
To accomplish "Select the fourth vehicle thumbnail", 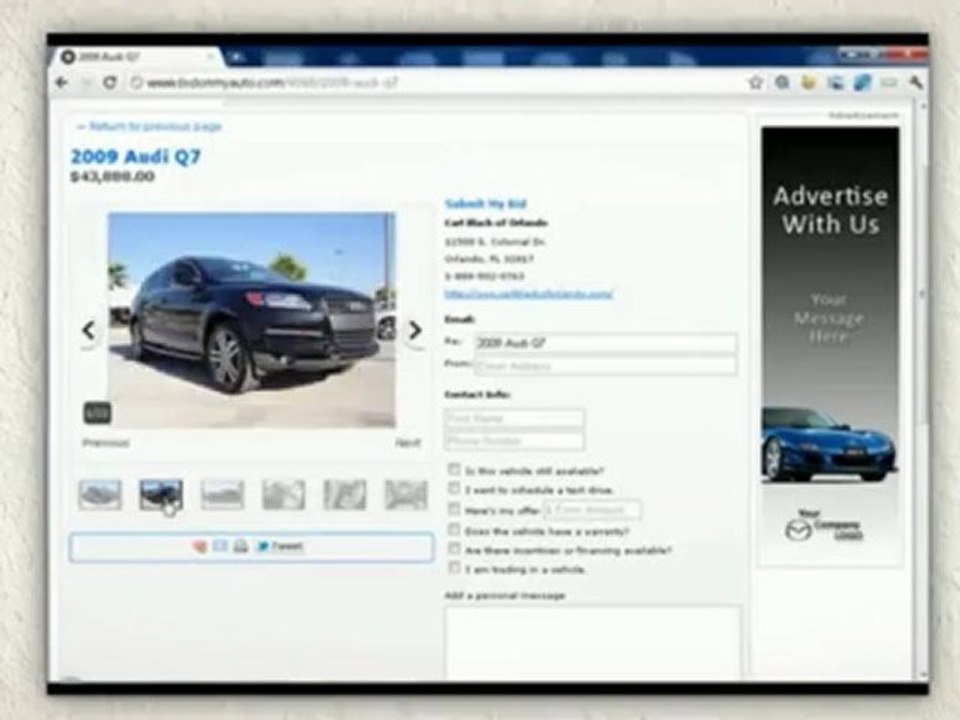I will [x=283, y=495].
